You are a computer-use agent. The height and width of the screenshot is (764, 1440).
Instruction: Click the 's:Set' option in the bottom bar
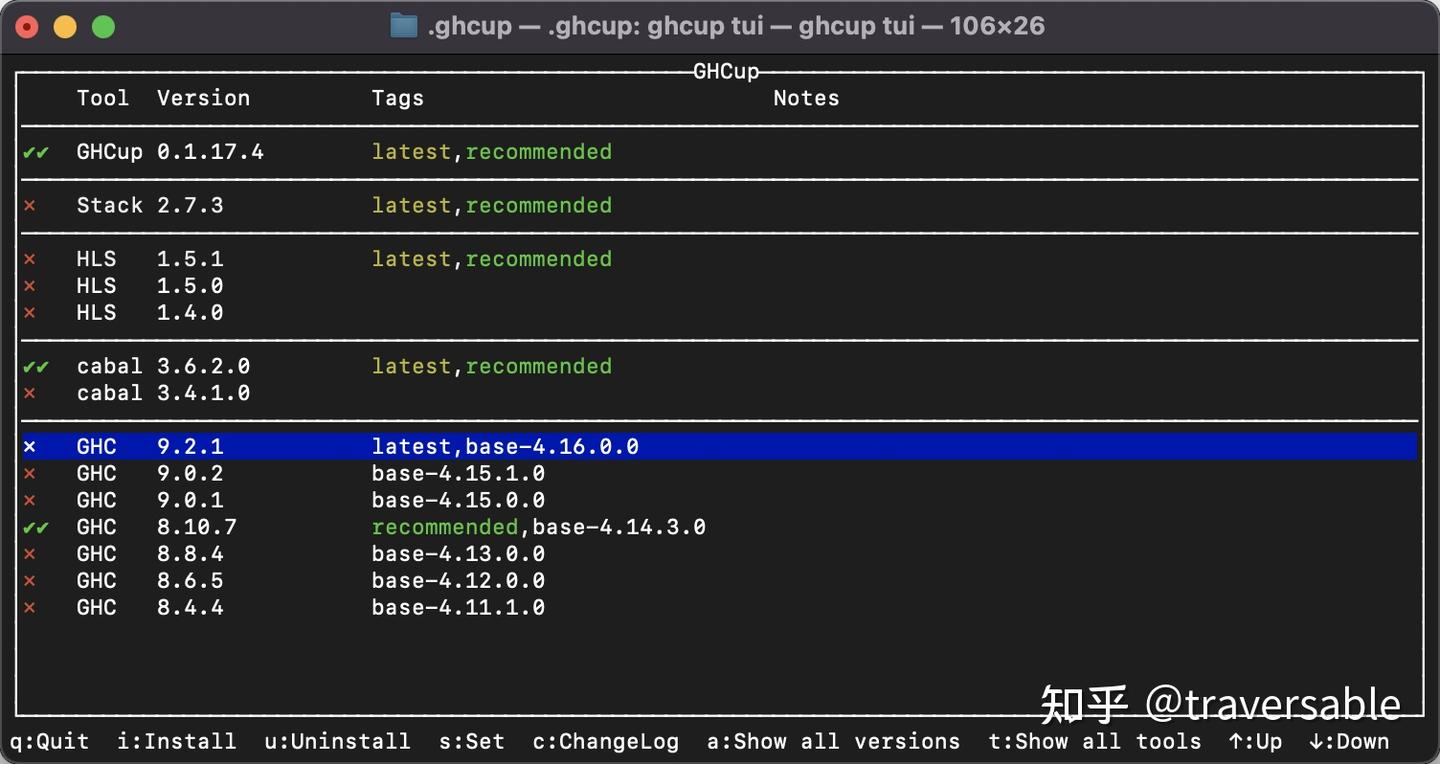(470, 741)
